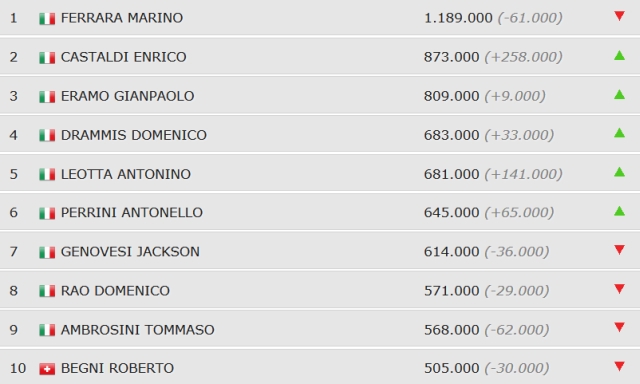
Task: Click the red down arrow for GENOVESI JACKSON
Action: point(619,250)
